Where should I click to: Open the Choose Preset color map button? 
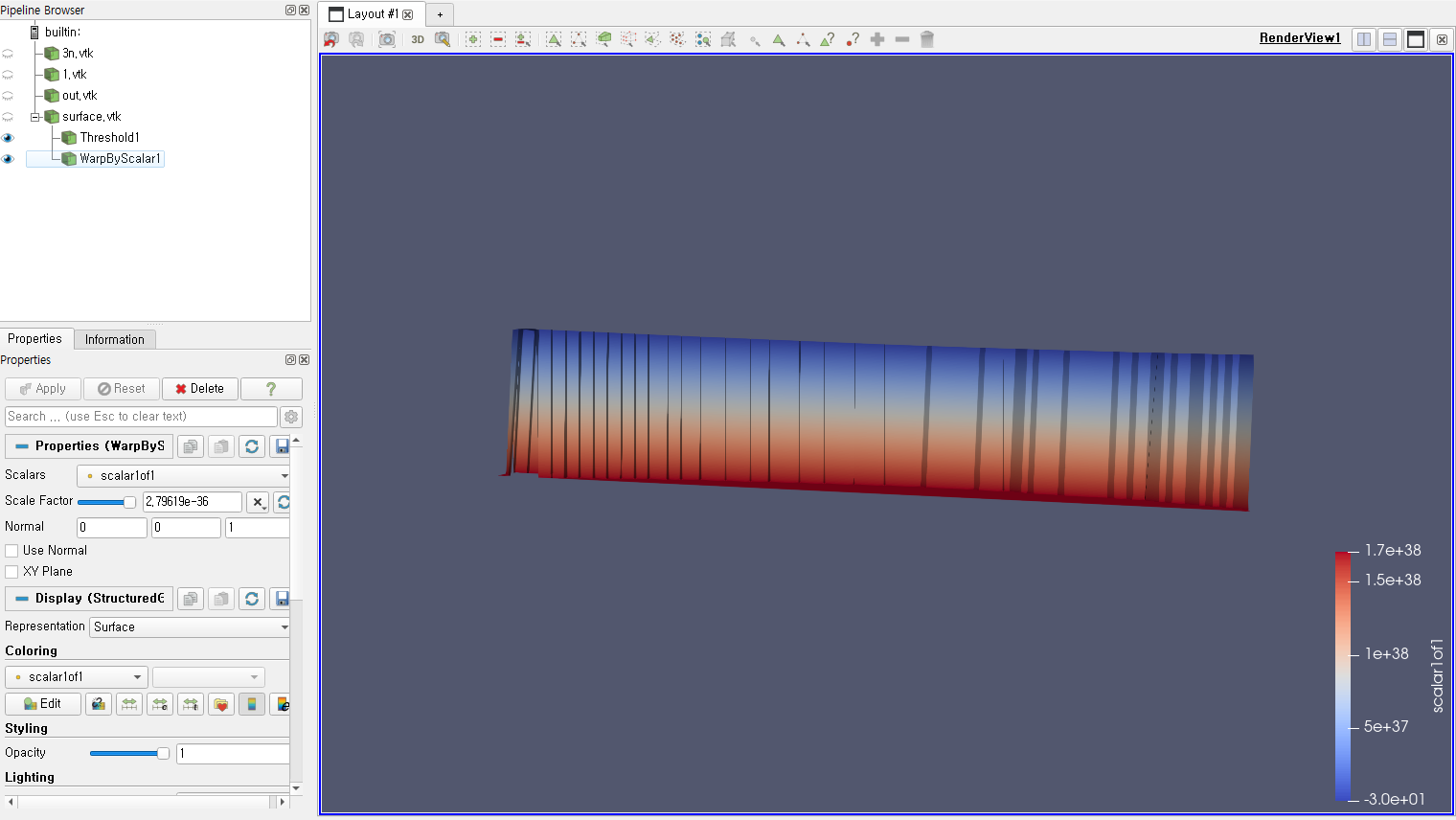click(221, 704)
